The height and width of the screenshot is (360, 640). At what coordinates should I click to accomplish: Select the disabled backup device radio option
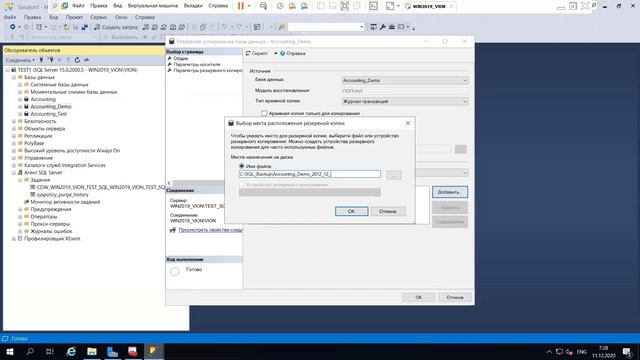[242, 185]
